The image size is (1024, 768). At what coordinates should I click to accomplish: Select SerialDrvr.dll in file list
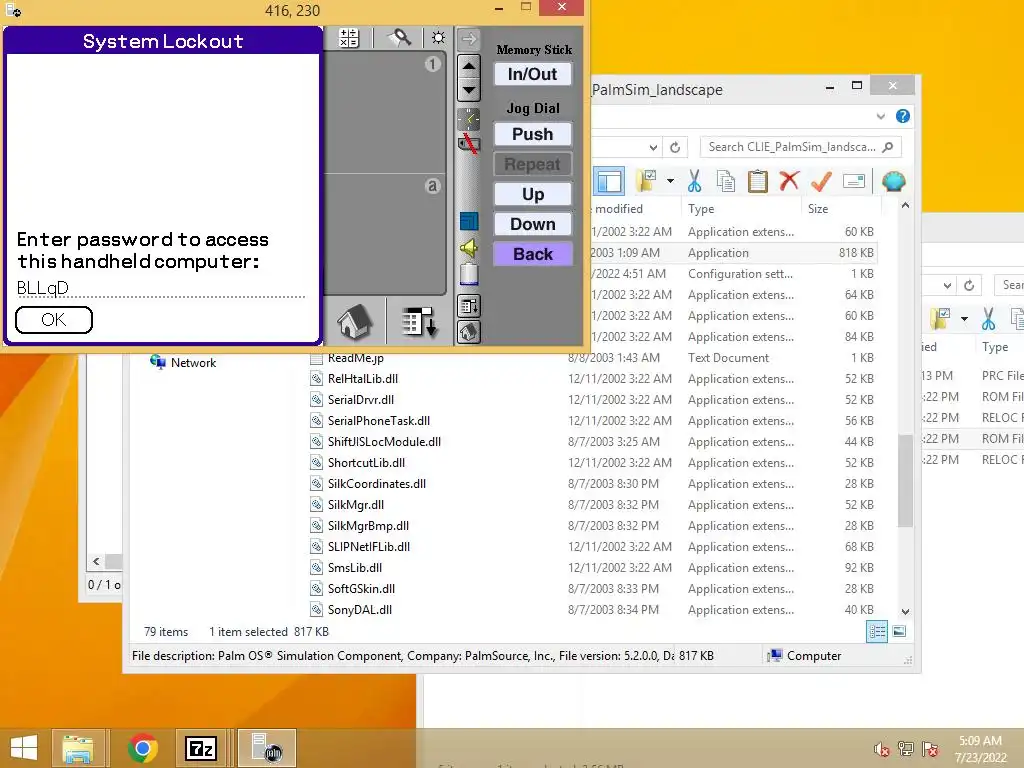pyautogui.click(x=361, y=400)
